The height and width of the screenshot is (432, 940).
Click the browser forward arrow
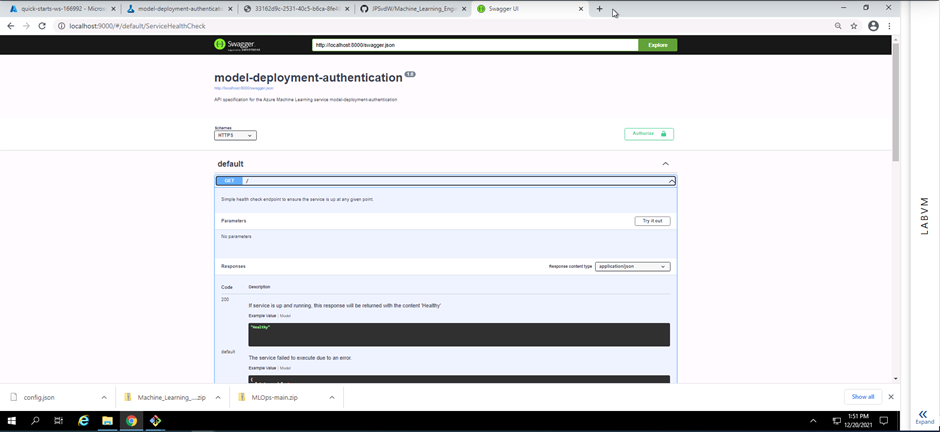pos(26,26)
